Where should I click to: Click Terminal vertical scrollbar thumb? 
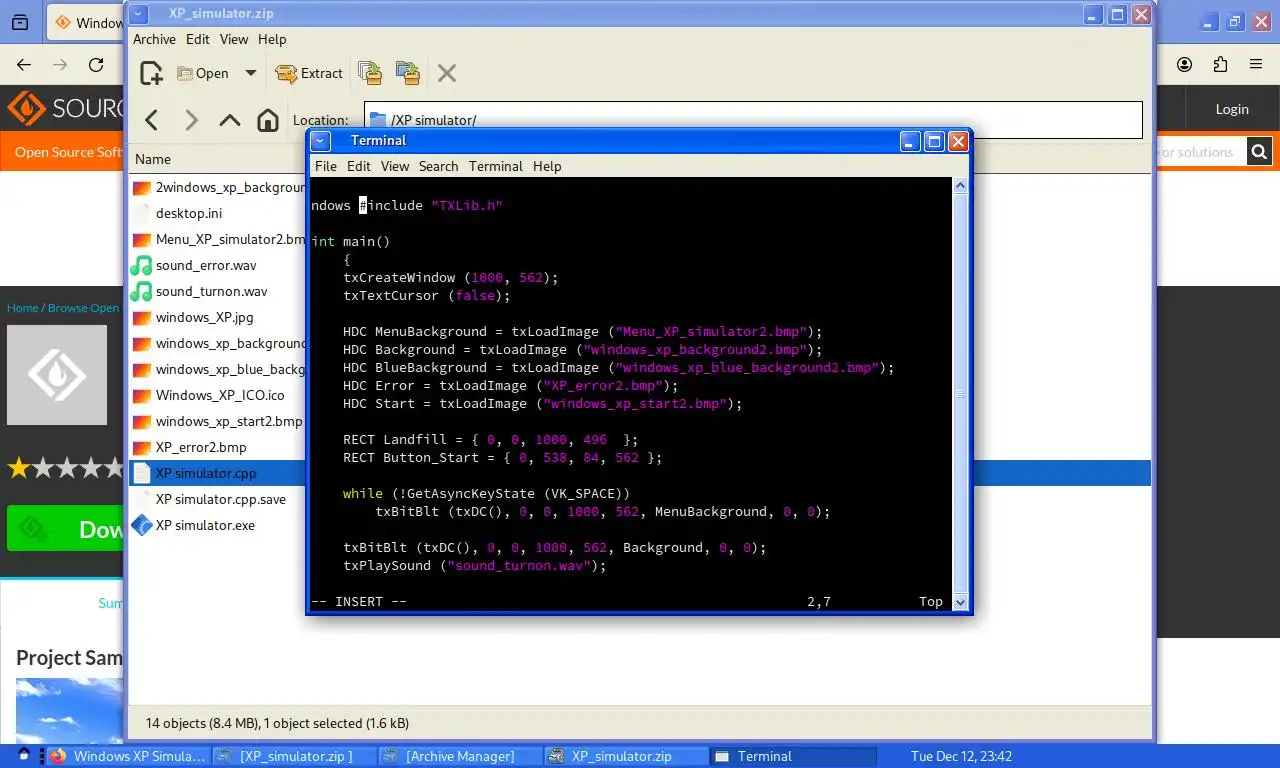[x=961, y=394]
